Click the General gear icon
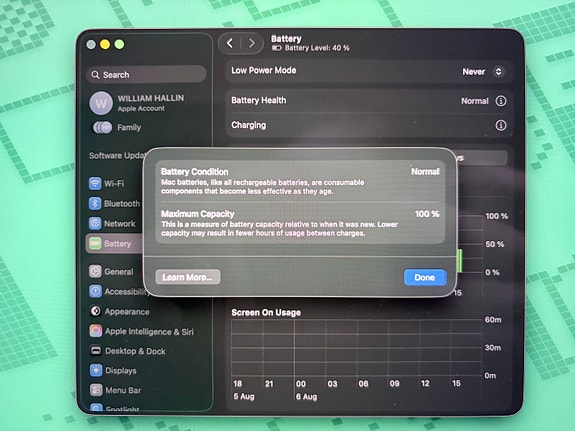 95,271
